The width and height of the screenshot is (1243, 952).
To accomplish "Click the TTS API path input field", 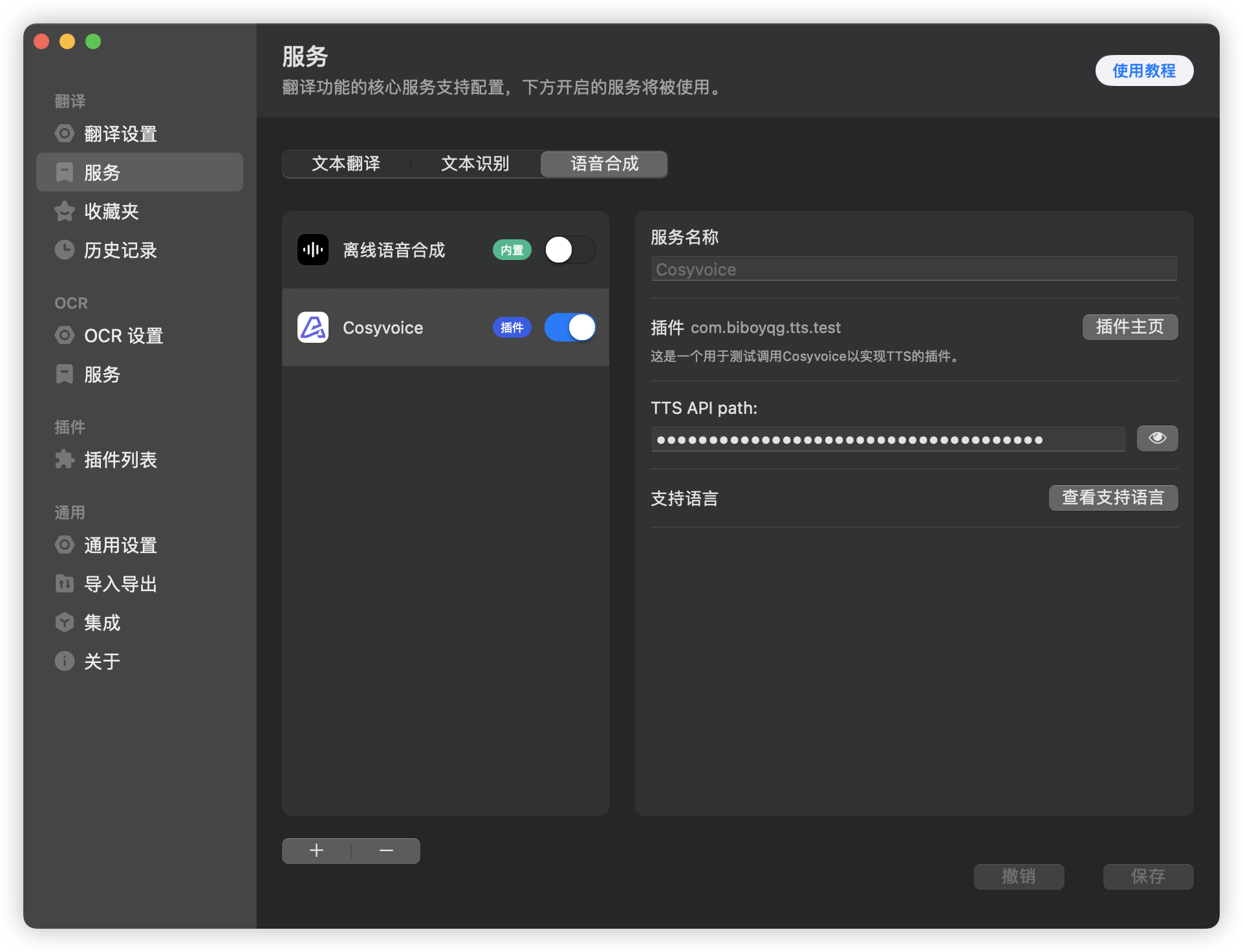I will (x=887, y=440).
